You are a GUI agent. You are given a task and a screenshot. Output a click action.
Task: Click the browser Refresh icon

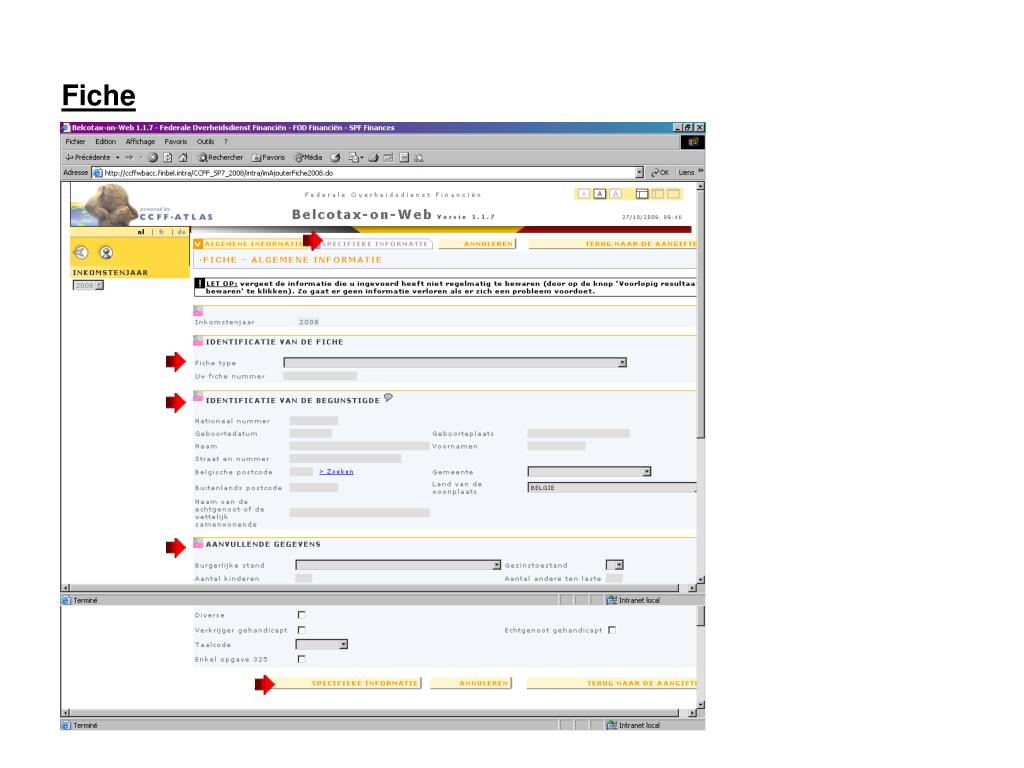click(168, 157)
